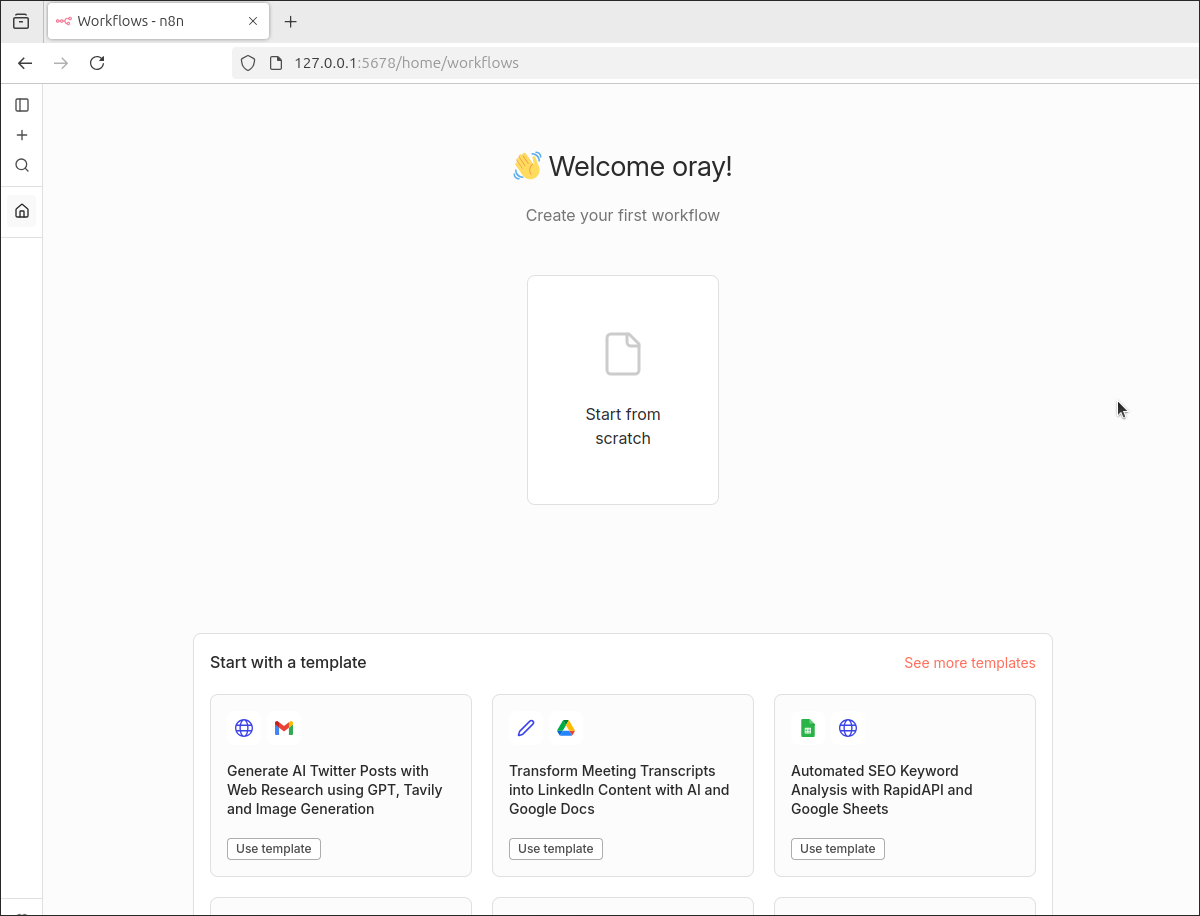Use template for Meeting Transcripts to LinkedIn
The image size is (1200, 916).
point(556,849)
